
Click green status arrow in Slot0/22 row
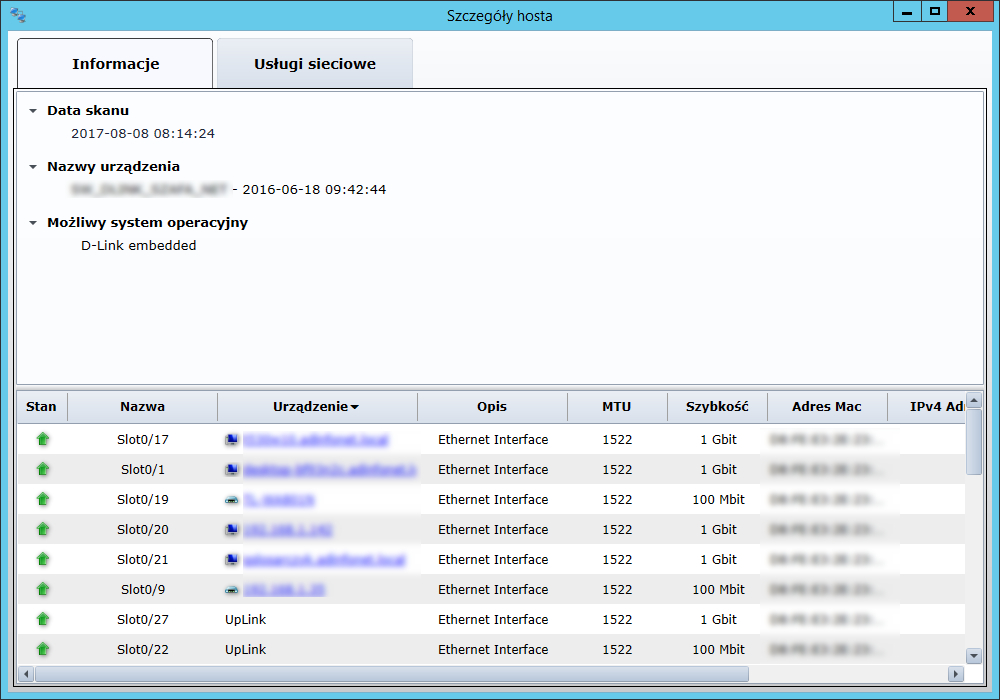click(42, 649)
